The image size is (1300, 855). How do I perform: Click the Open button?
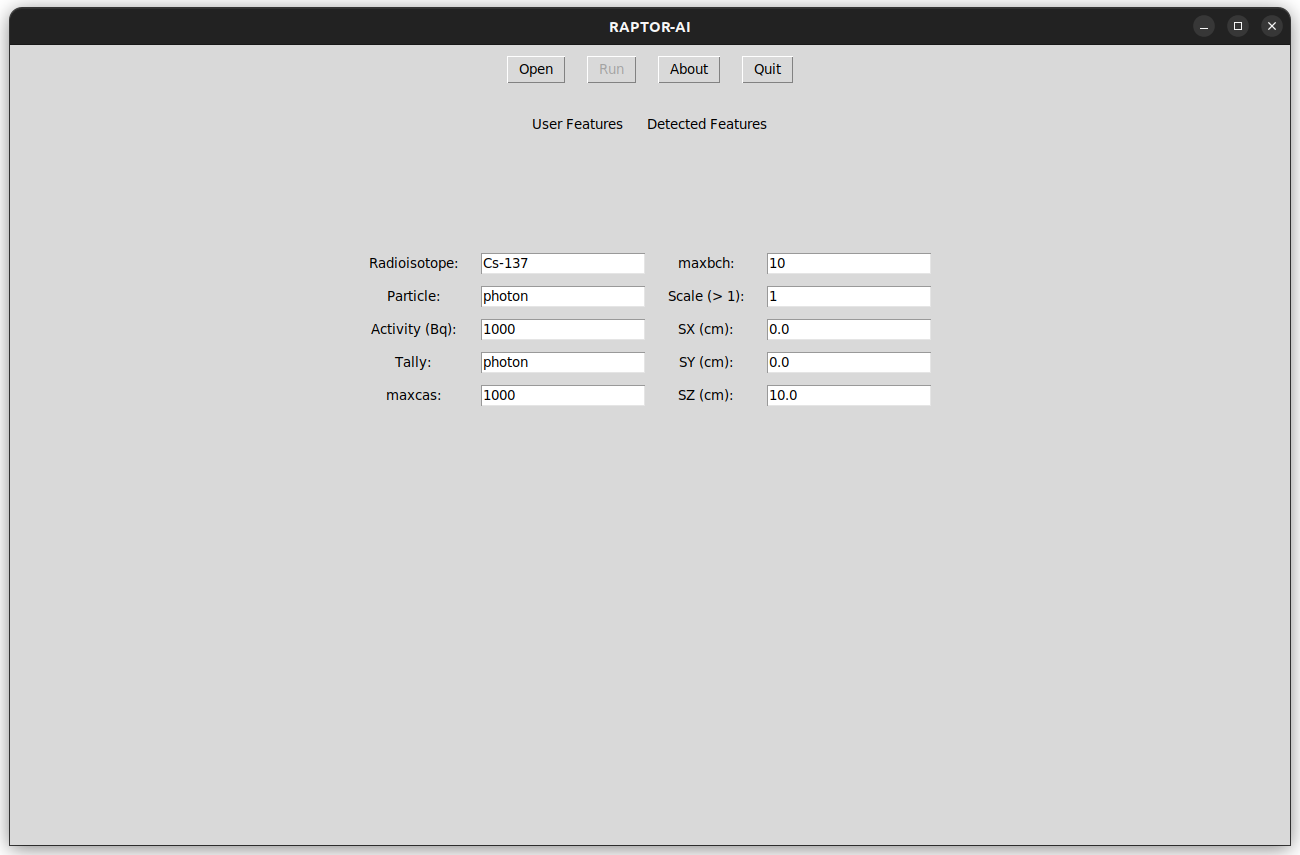pos(536,69)
